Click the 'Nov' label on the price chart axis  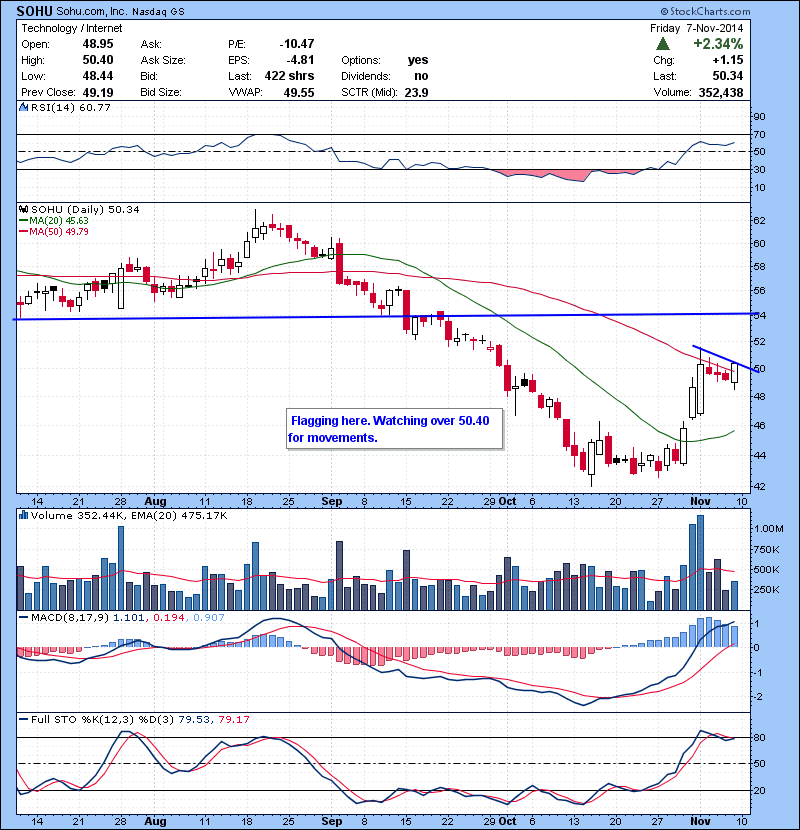700,501
